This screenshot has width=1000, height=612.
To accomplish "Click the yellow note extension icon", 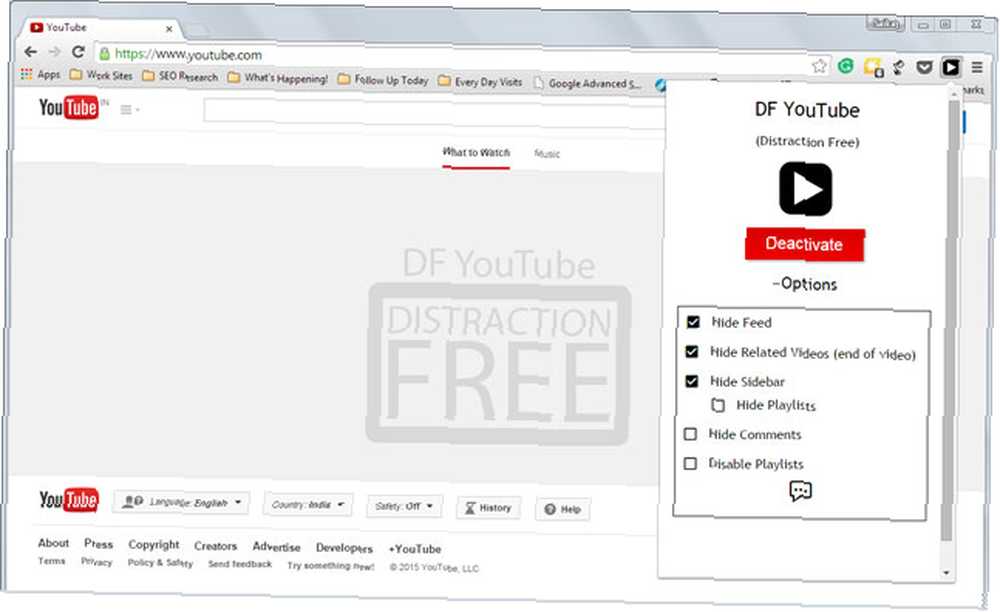I will (x=872, y=67).
